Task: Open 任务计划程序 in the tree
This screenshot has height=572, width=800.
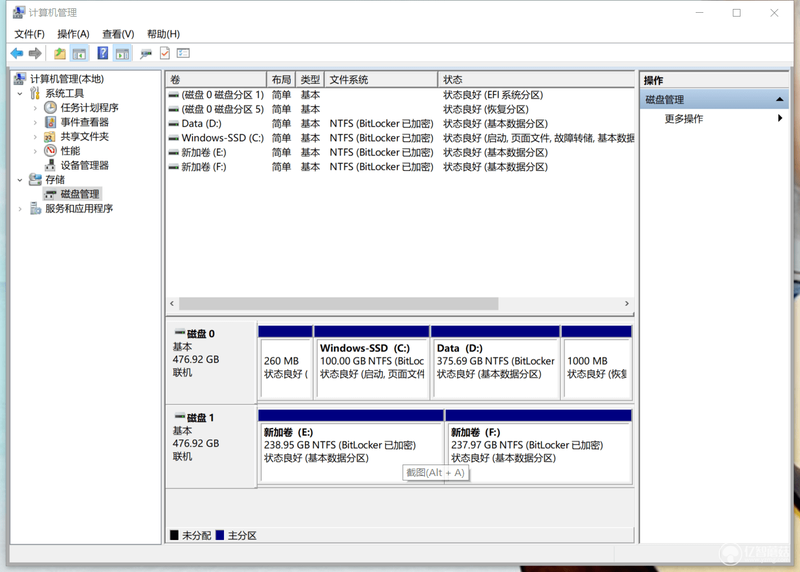Action: 89,107
